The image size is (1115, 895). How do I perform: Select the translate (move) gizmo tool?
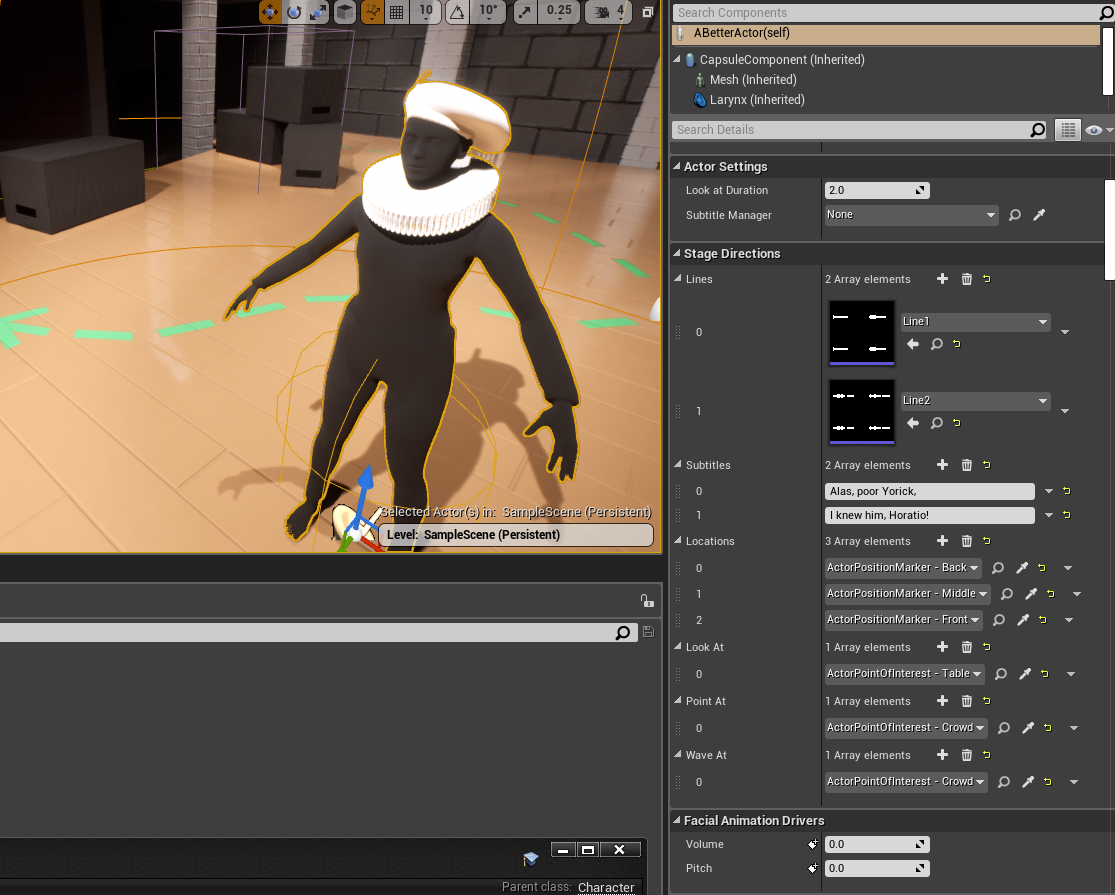(x=270, y=12)
